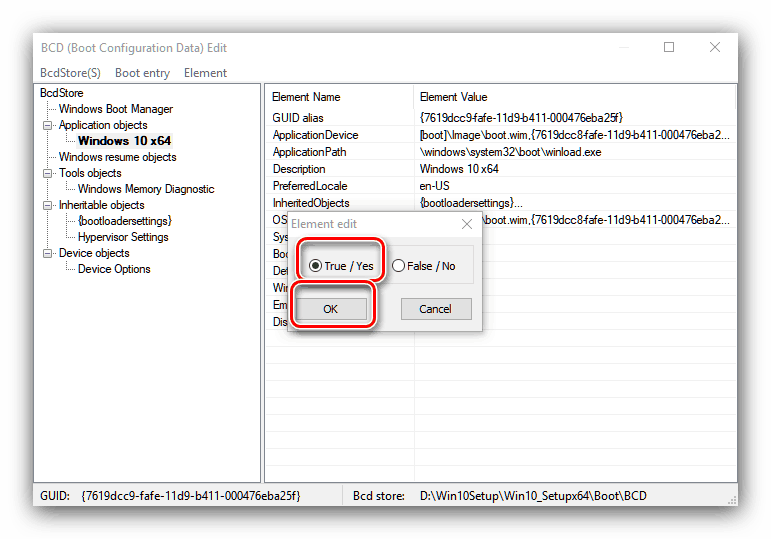The height and width of the screenshot is (539, 771).
Task: Select Windows resume objects in tree
Action: [x=118, y=157]
